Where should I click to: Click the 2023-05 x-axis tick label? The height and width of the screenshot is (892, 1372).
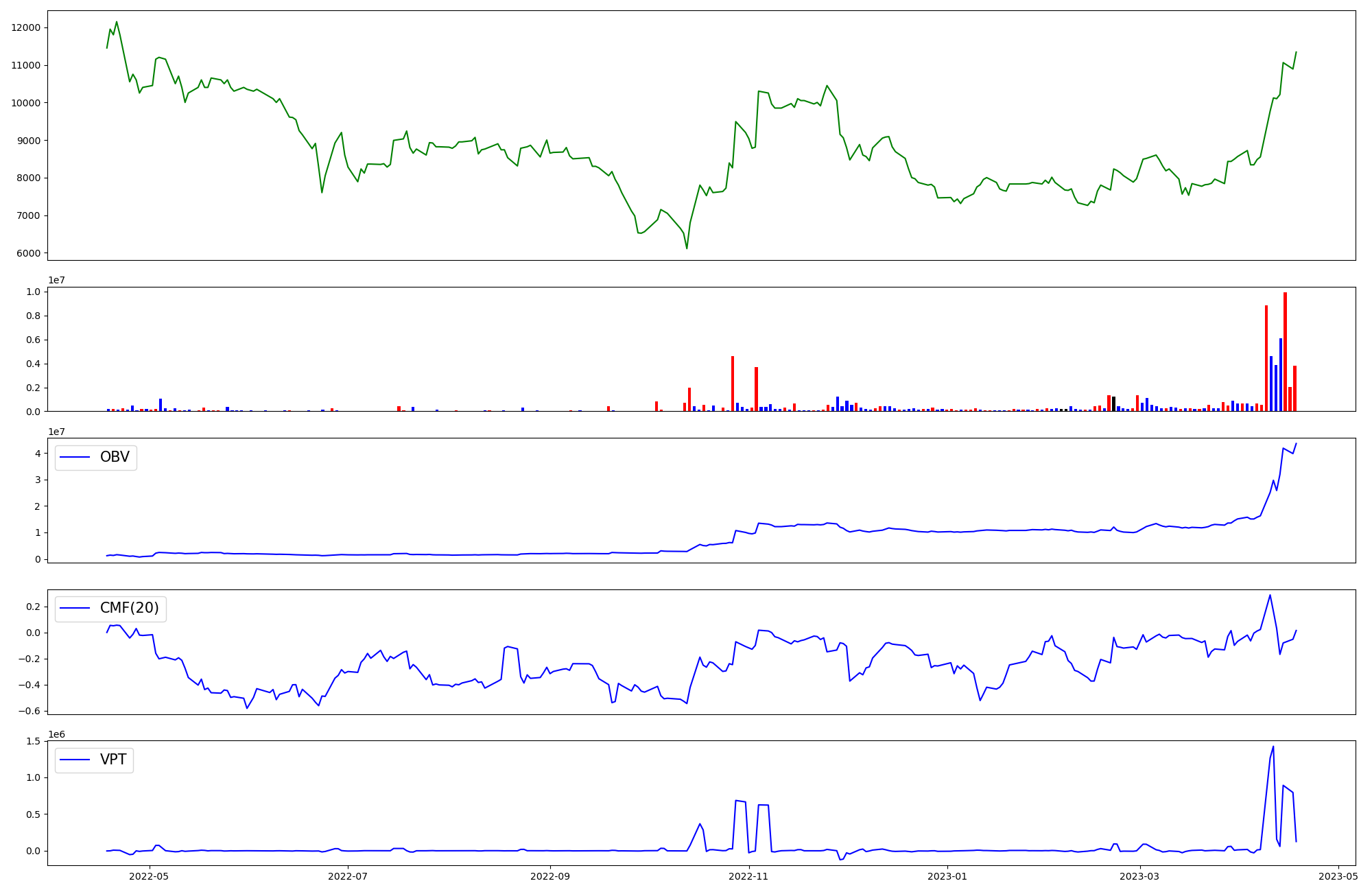[x=1338, y=876]
